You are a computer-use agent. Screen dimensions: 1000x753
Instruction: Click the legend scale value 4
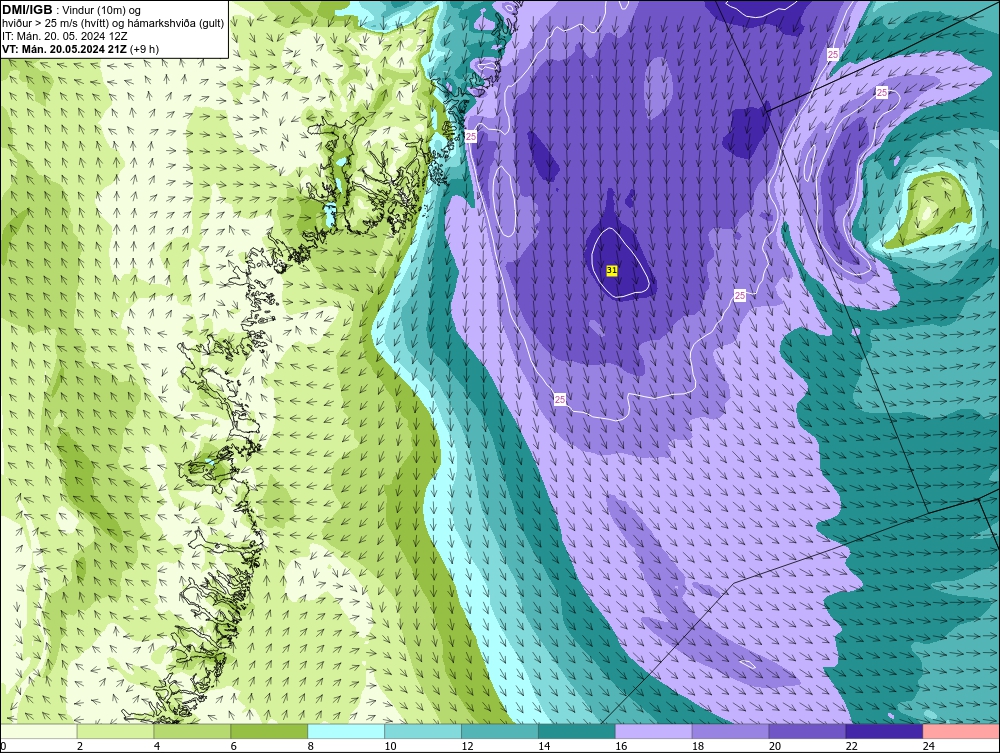(x=157, y=746)
